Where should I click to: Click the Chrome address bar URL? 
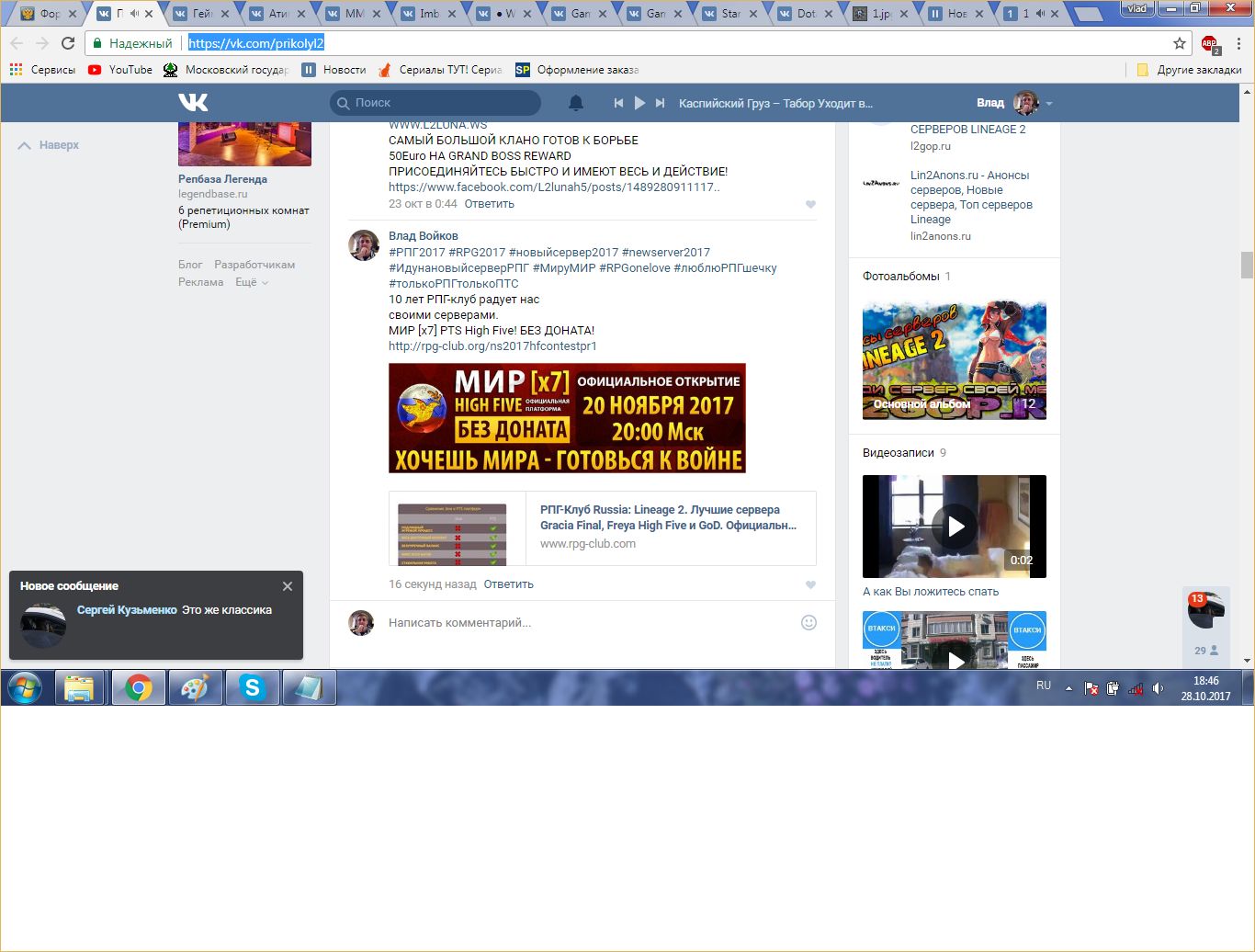(256, 43)
